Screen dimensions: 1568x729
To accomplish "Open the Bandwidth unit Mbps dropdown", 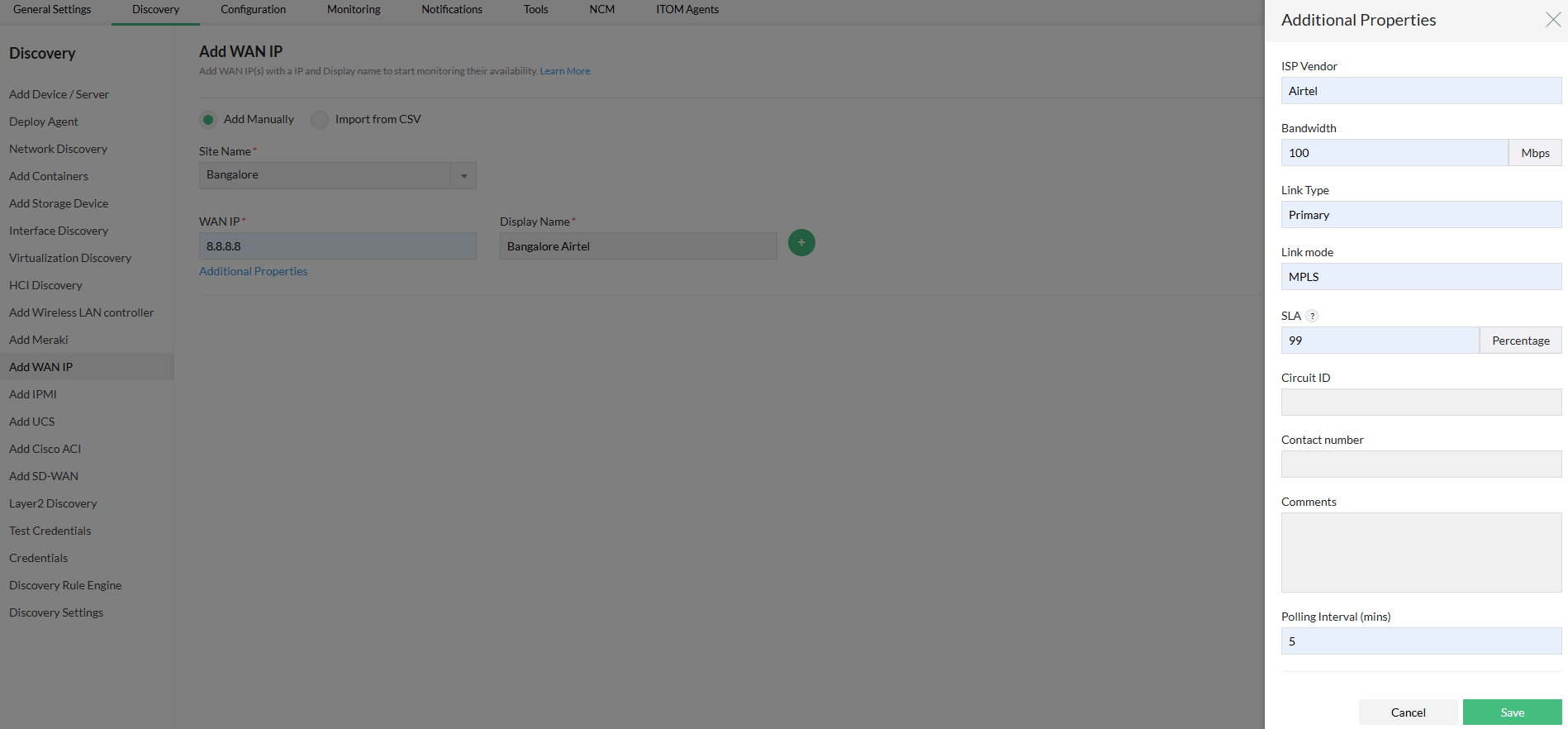I will 1535,153.
